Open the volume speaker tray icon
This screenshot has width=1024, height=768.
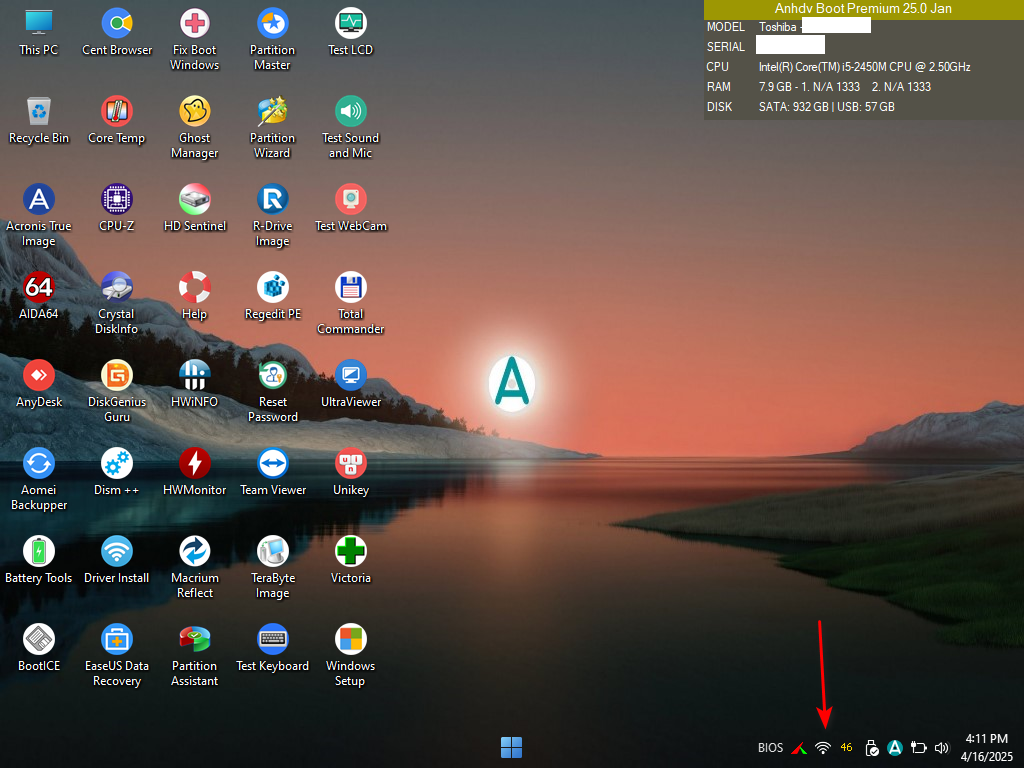(942, 748)
